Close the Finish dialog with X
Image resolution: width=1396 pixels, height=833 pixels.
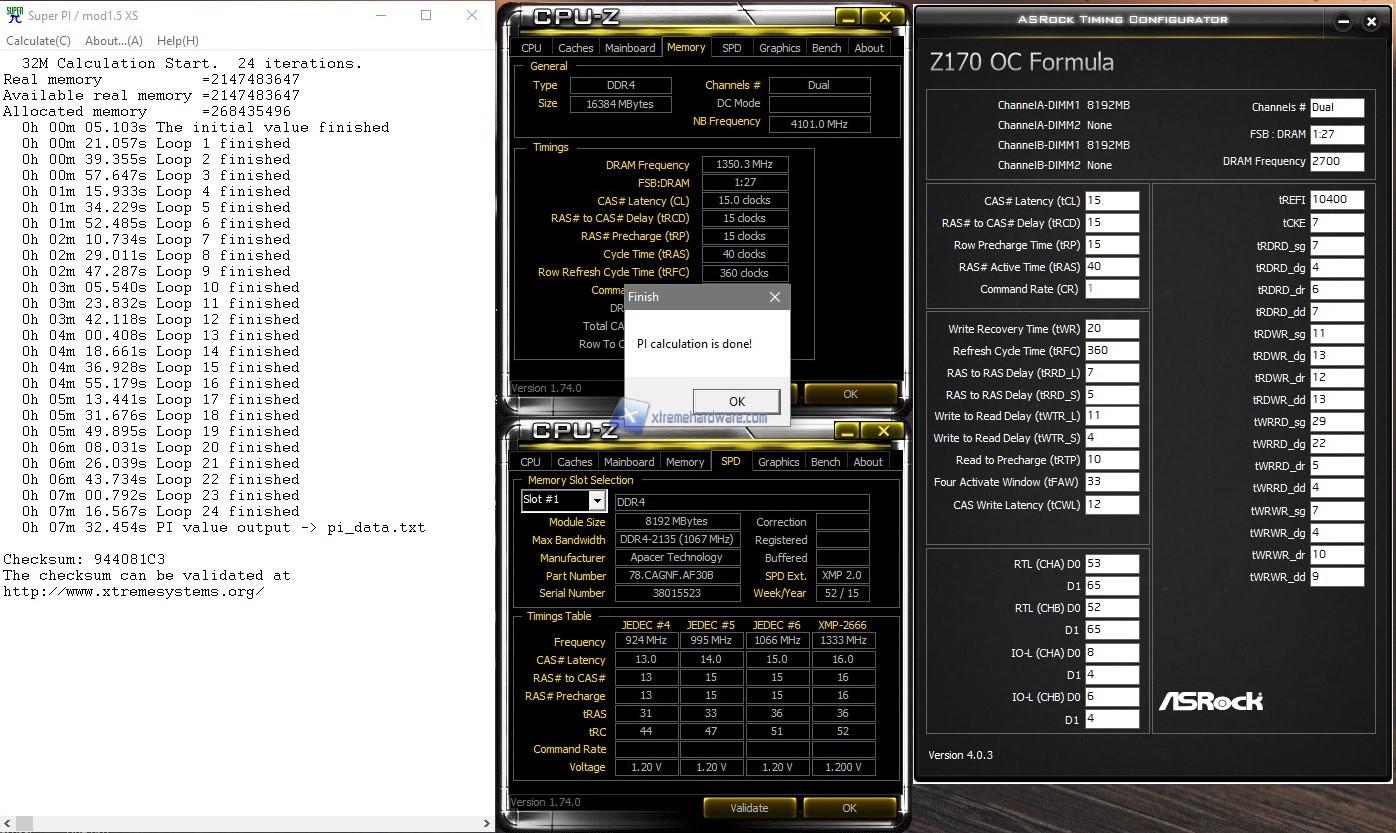(x=774, y=297)
